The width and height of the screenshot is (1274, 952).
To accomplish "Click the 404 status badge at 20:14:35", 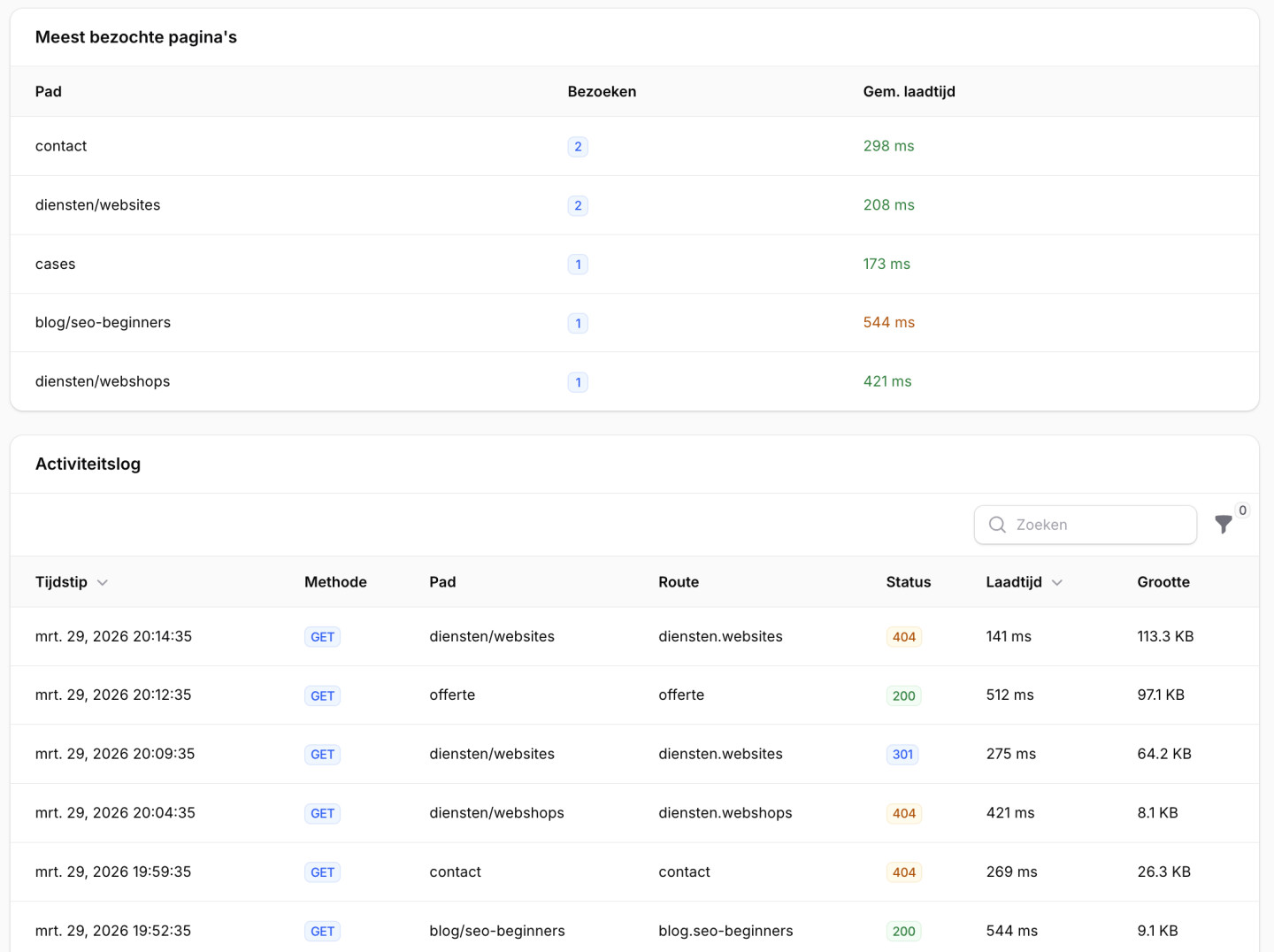I will tap(903, 637).
